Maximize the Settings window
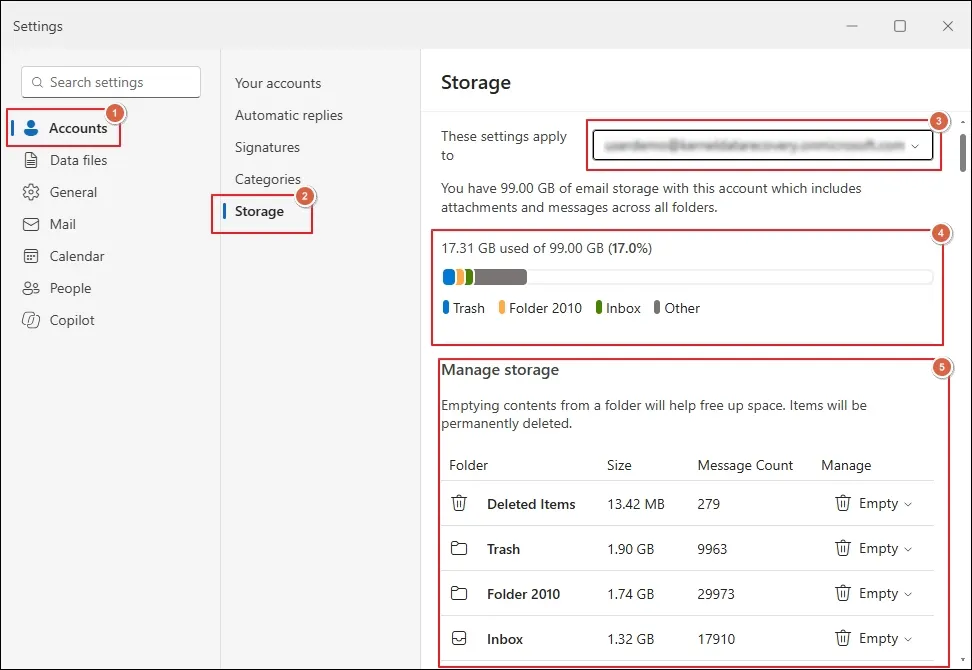Viewport: 972px width, 670px height. click(899, 26)
